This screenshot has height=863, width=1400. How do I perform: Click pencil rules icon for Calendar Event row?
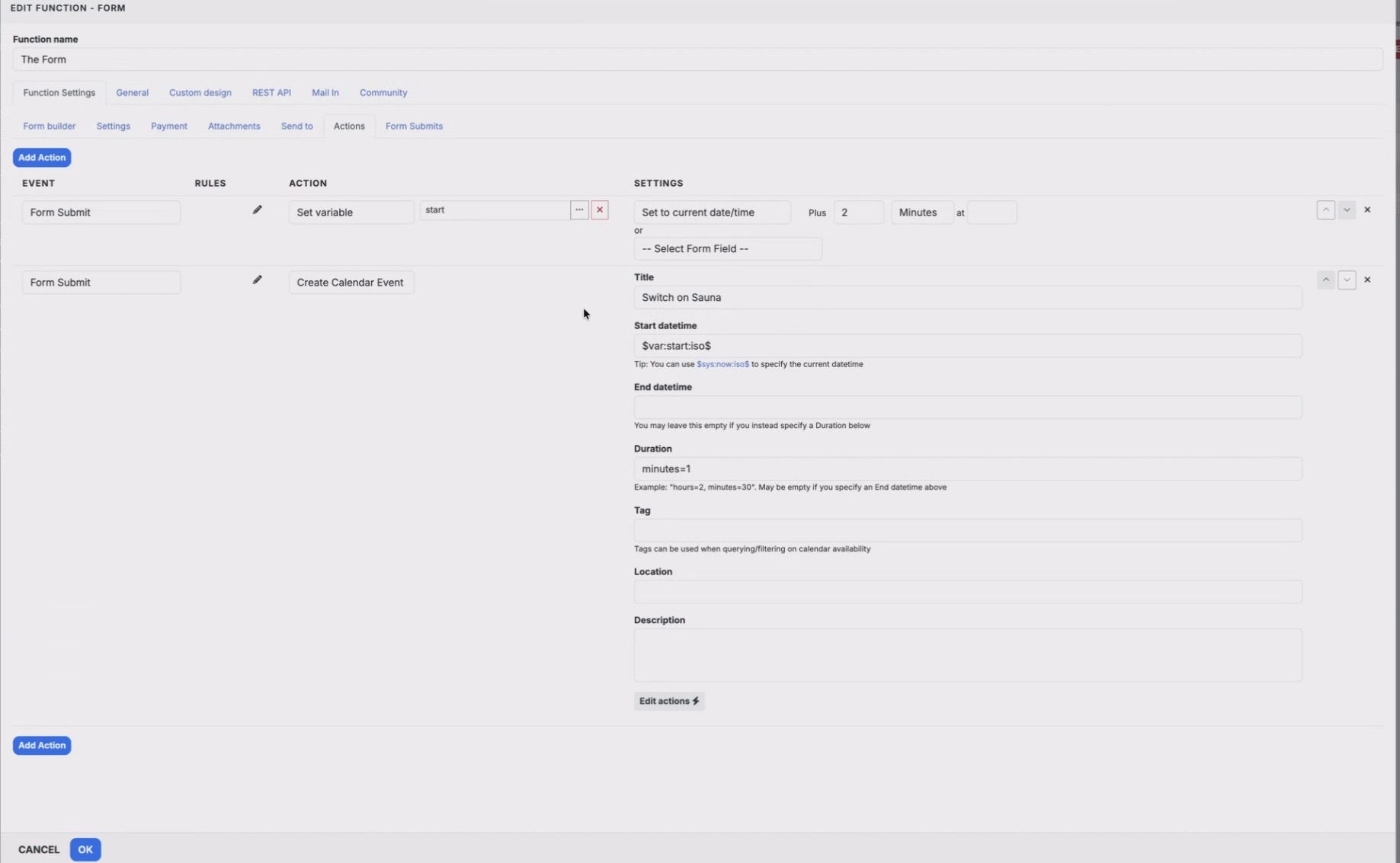tap(257, 280)
